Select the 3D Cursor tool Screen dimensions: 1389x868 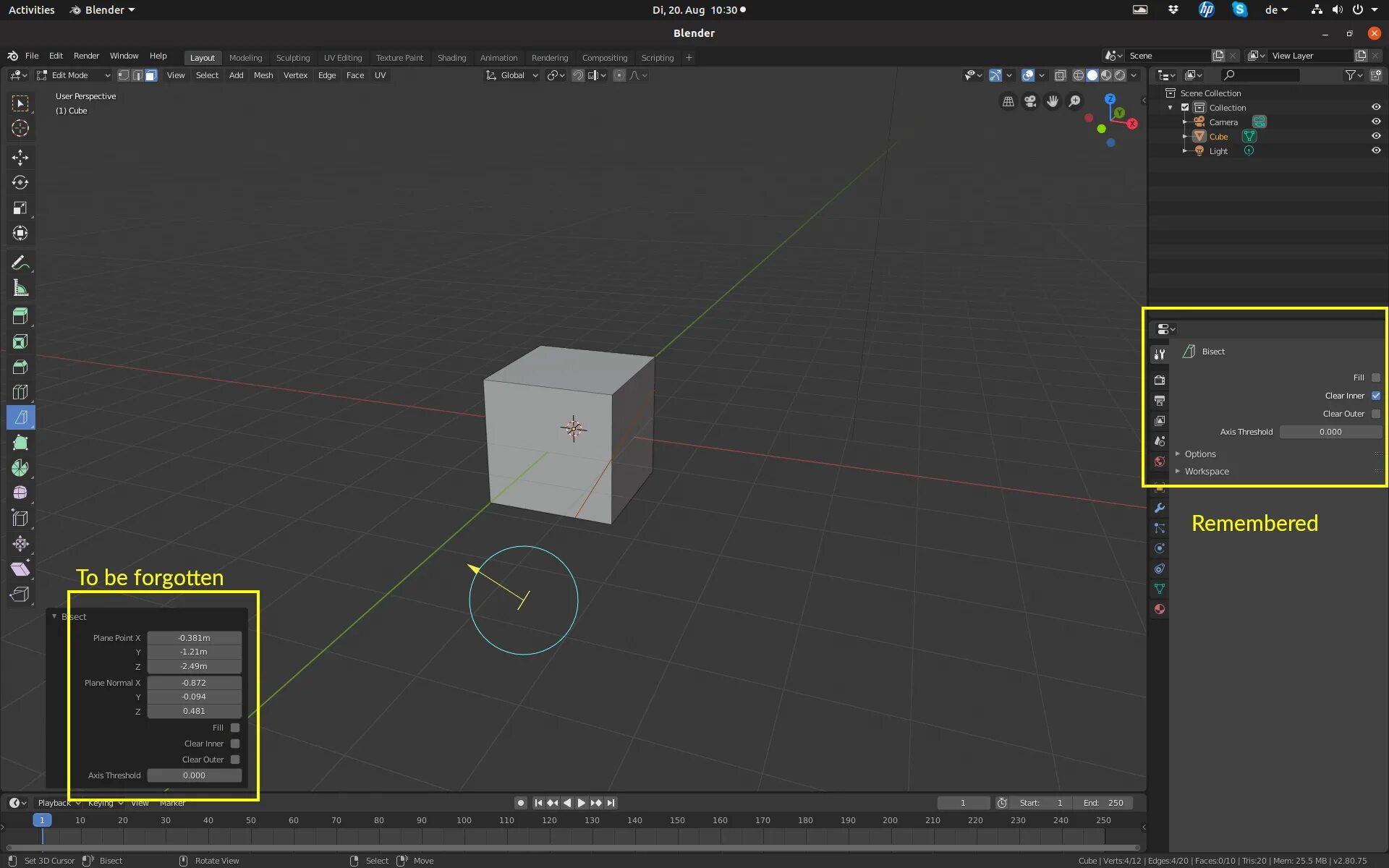[x=20, y=128]
